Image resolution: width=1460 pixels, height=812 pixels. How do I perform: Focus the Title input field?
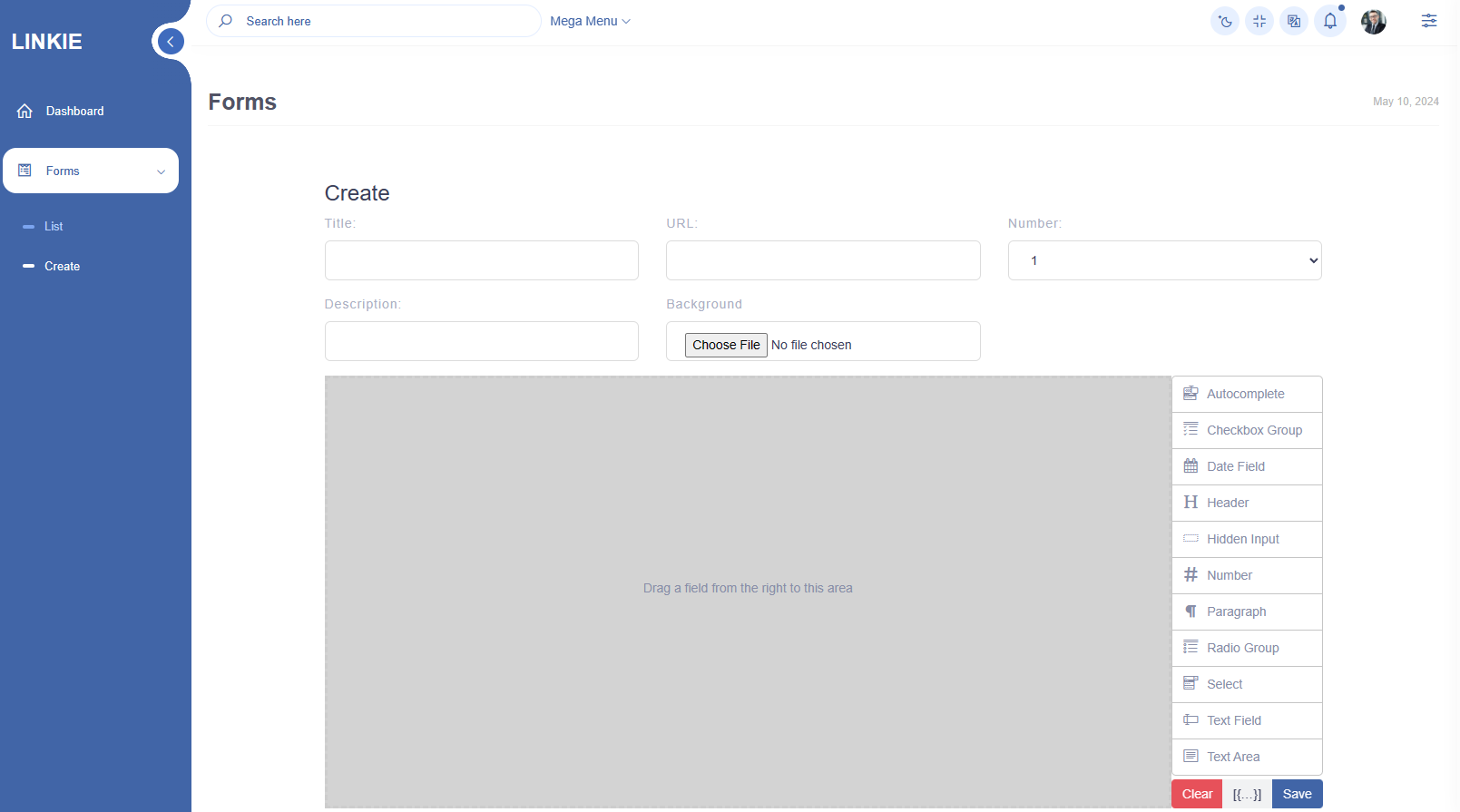(x=481, y=260)
